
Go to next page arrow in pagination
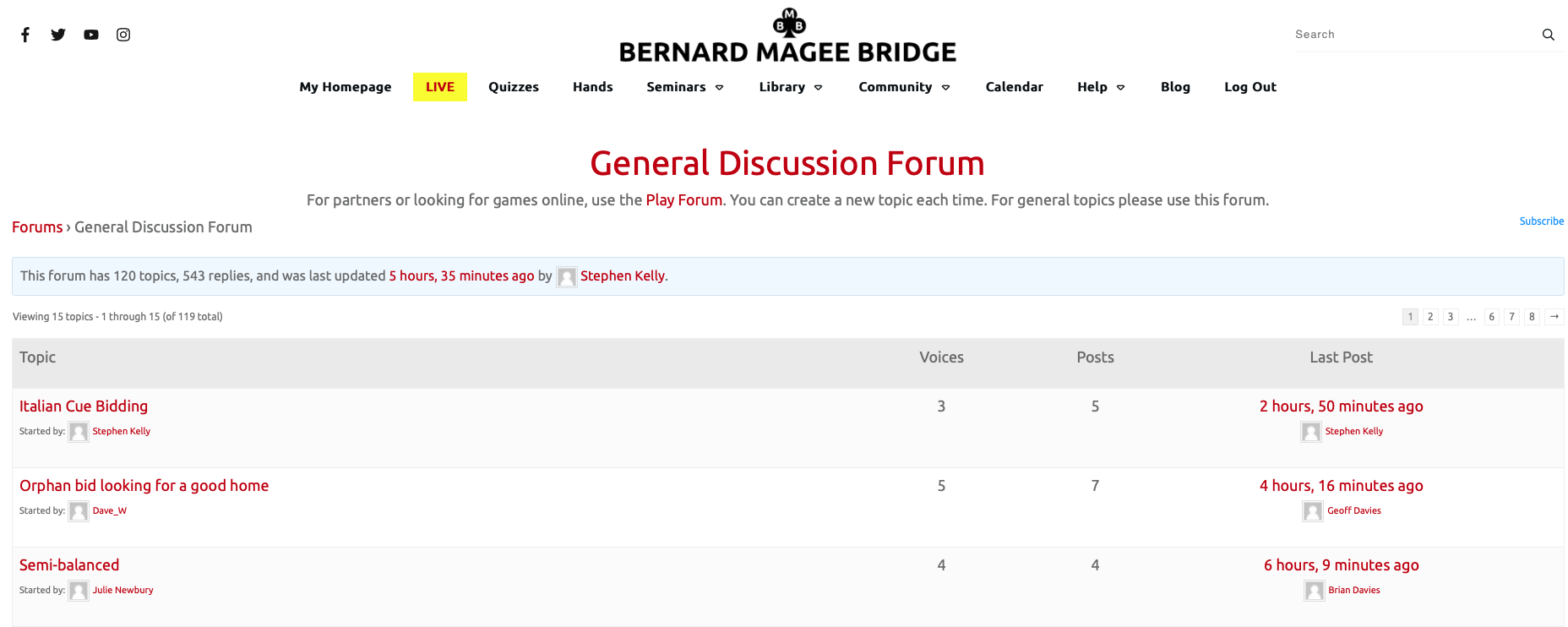1554,317
